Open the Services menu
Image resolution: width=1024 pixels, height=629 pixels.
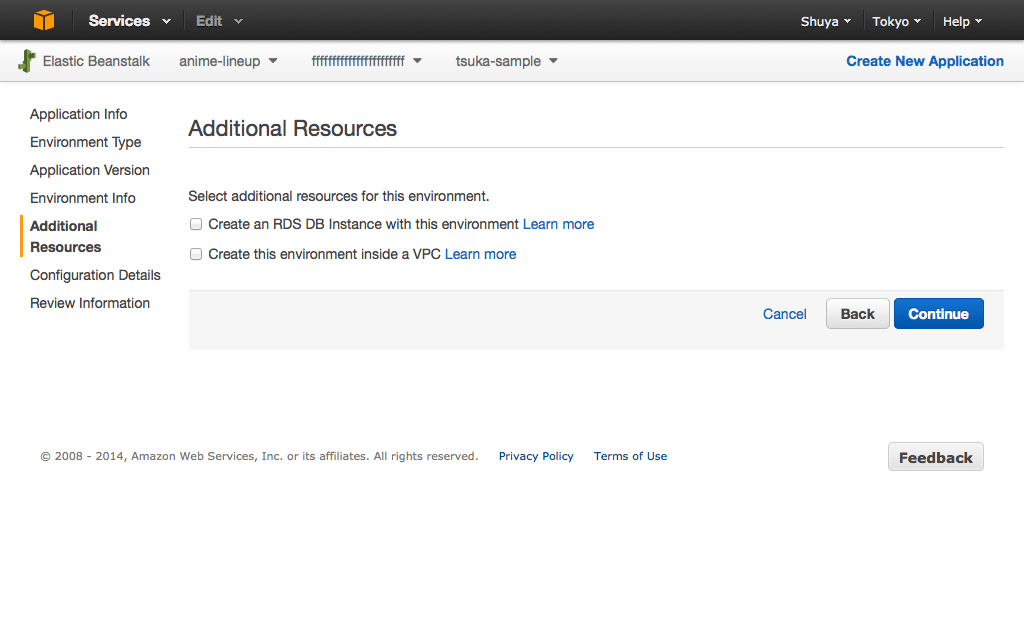[x=129, y=21]
